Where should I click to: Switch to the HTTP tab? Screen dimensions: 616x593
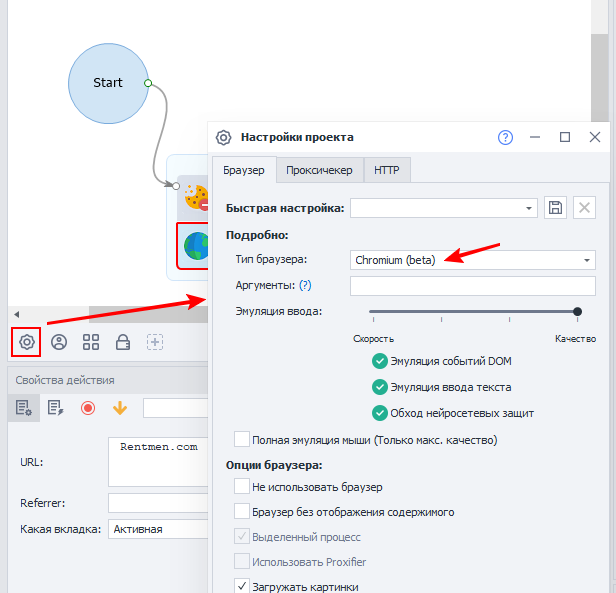pyautogui.click(x=387, y=170)
